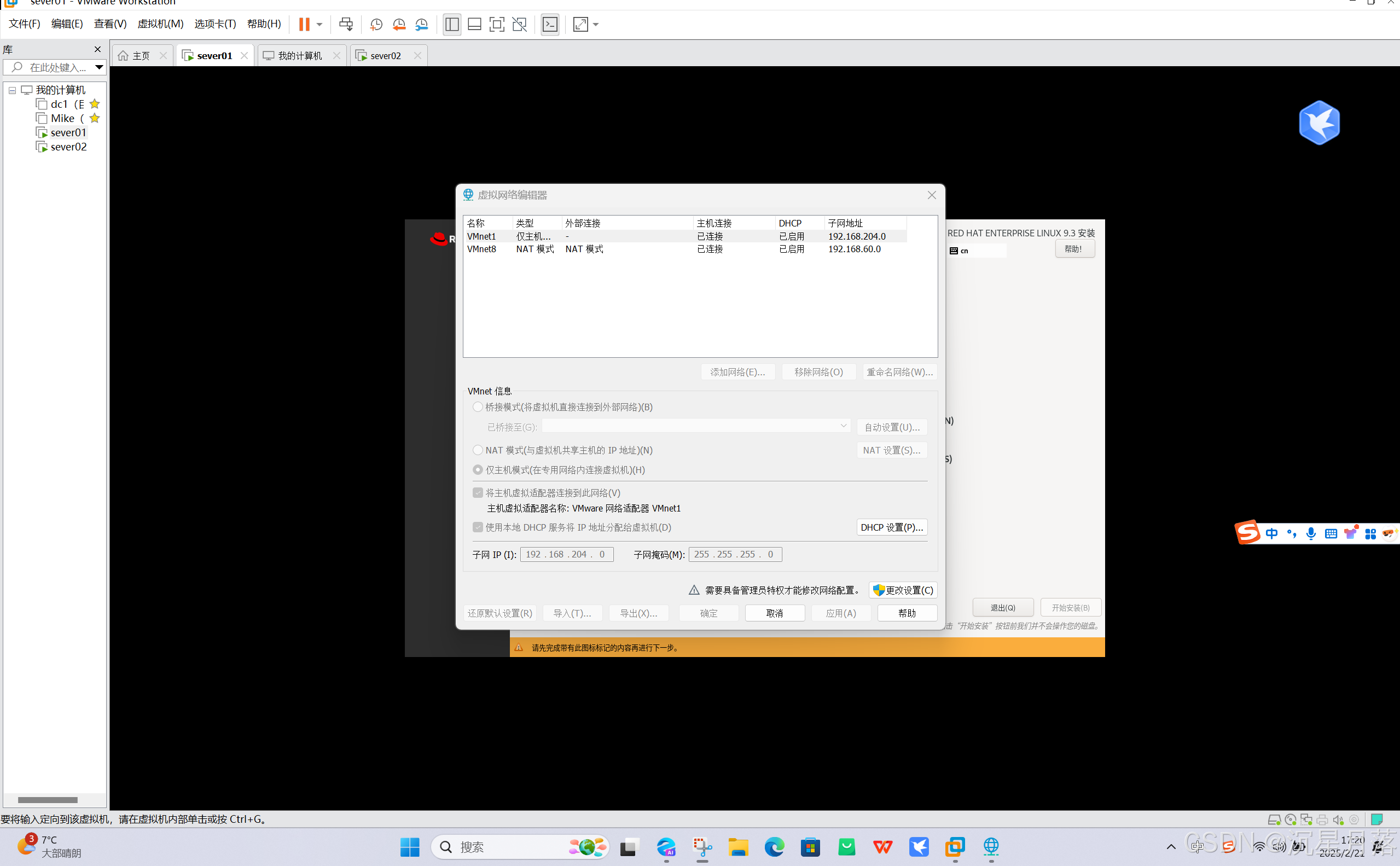This screenshot has height=866, width=1400.
Task: Toggle connect host virtual adapter checkbox
Action: click(478, 492)
